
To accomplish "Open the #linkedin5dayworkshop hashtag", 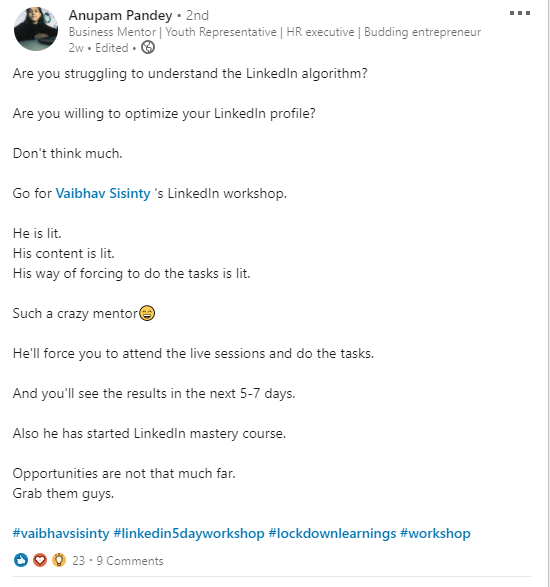I will [x=189, y=533].
